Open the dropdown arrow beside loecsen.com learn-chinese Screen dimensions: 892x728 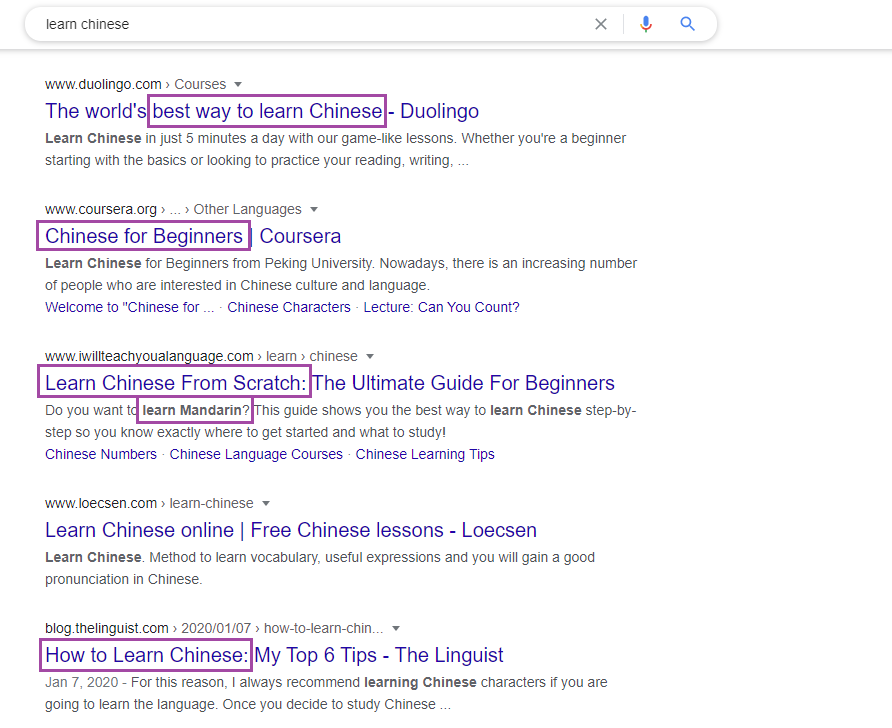[x=266, y=503]
